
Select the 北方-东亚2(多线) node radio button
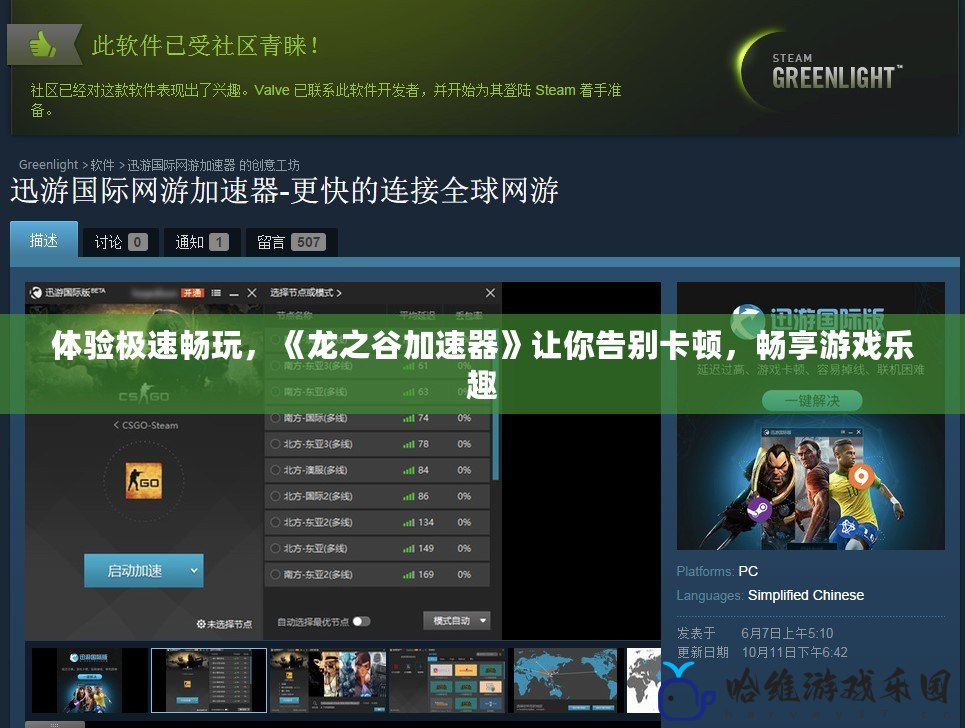(275, 522)
